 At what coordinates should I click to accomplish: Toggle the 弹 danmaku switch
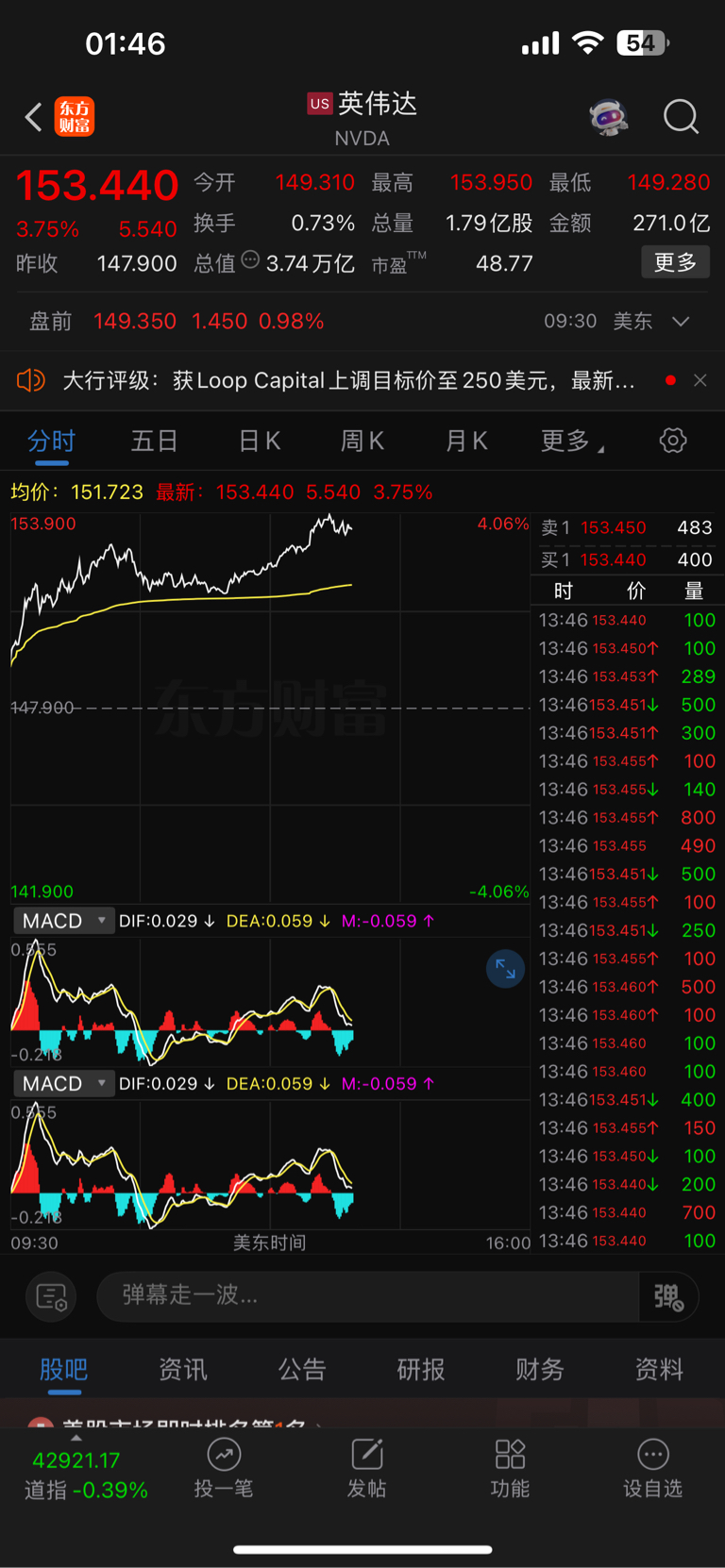[x=668, y=1296]
